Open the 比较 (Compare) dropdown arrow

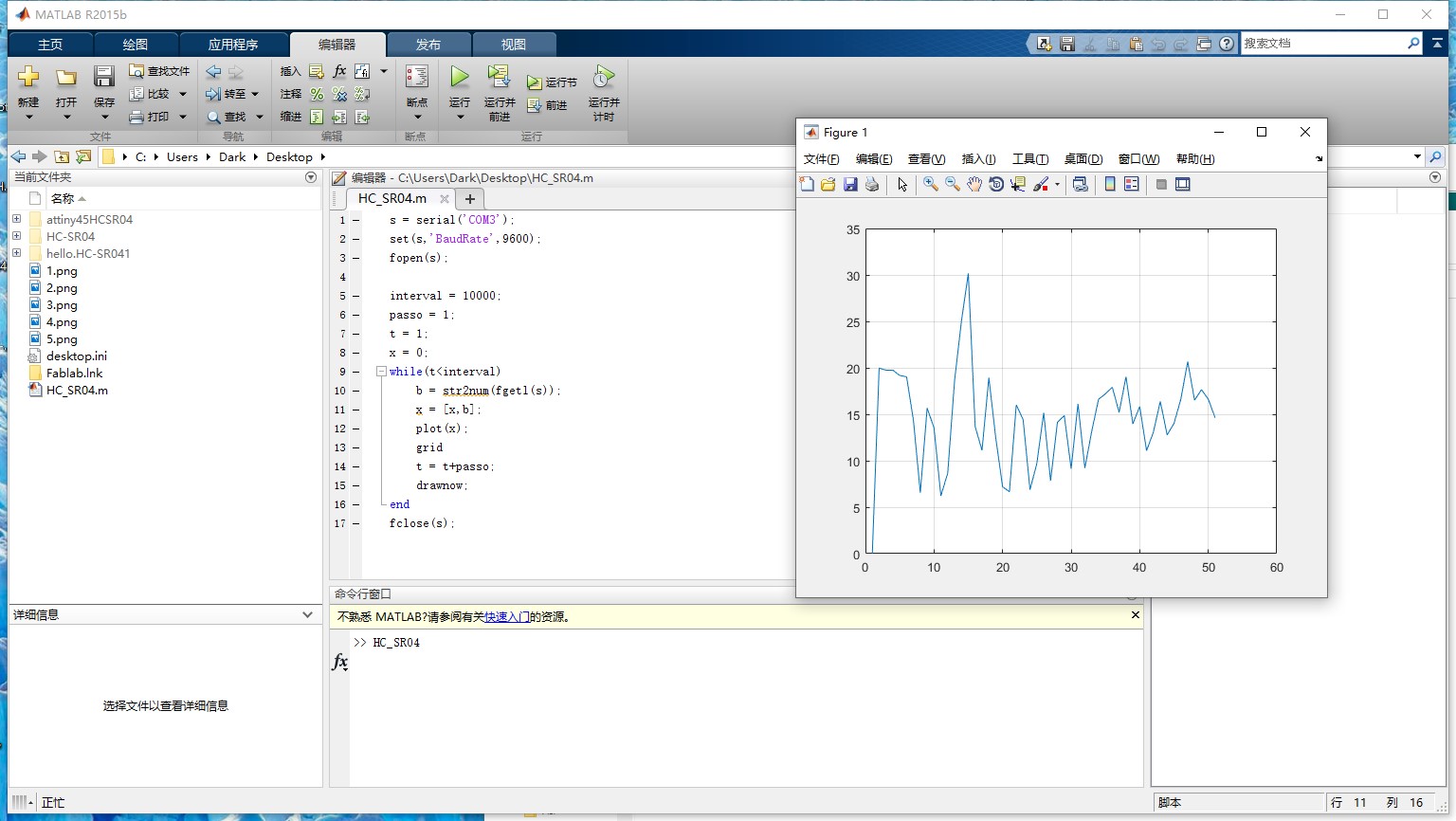(x=183, y=94)
